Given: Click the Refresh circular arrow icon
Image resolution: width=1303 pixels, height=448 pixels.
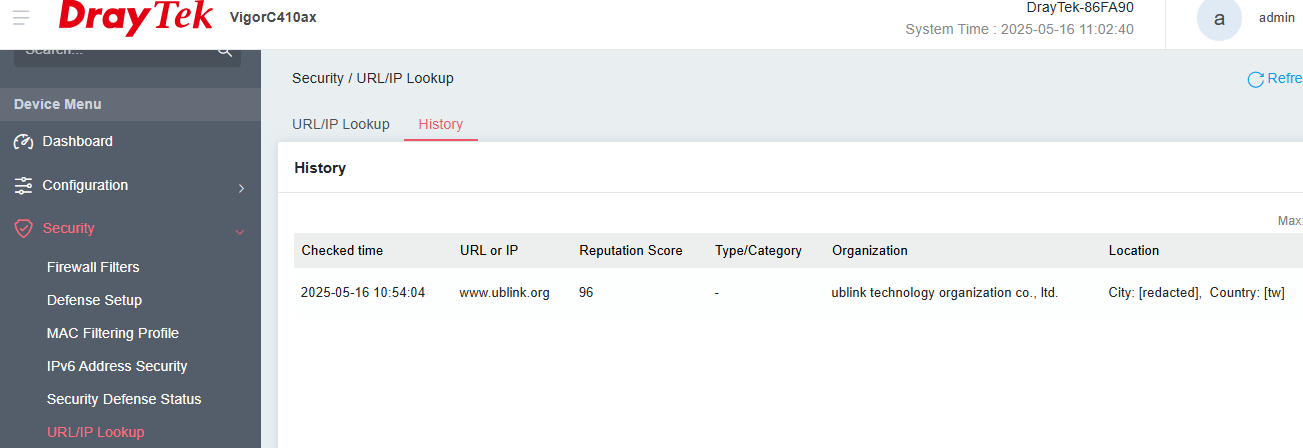Looking at the screenshot, I should (x=1256, y=79).
